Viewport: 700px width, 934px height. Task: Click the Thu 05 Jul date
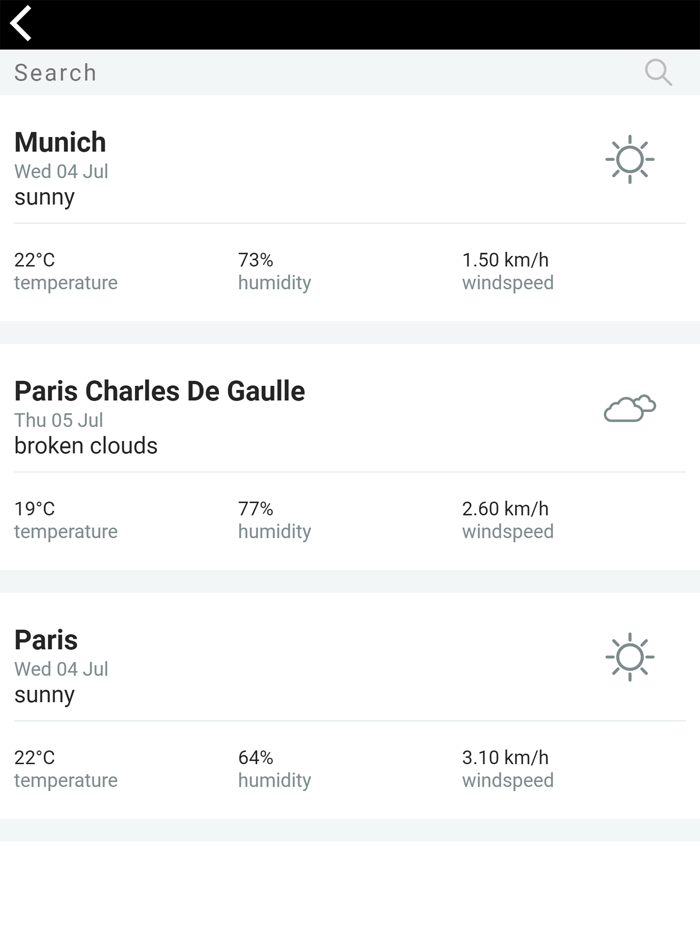(x=59, y=420)
